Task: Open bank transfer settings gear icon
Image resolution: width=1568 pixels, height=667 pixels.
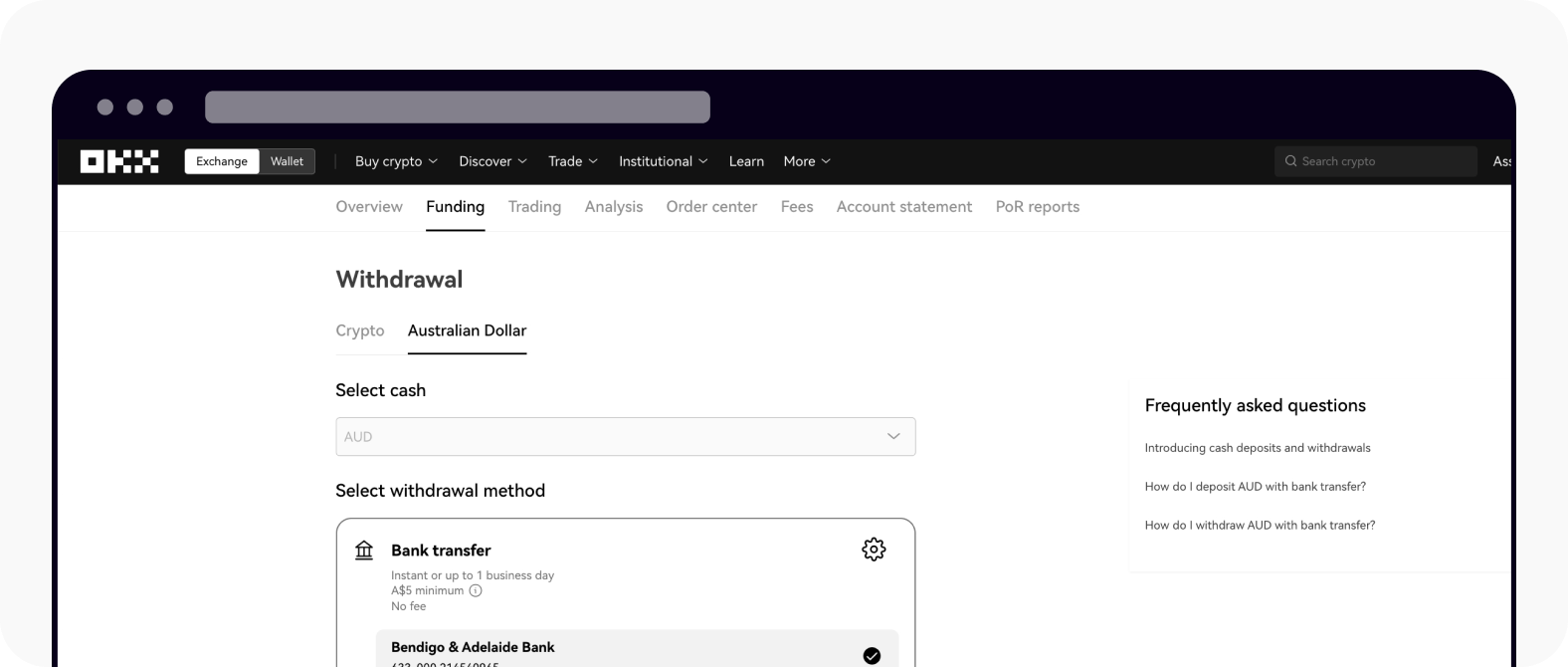Action: pos(874,550)
